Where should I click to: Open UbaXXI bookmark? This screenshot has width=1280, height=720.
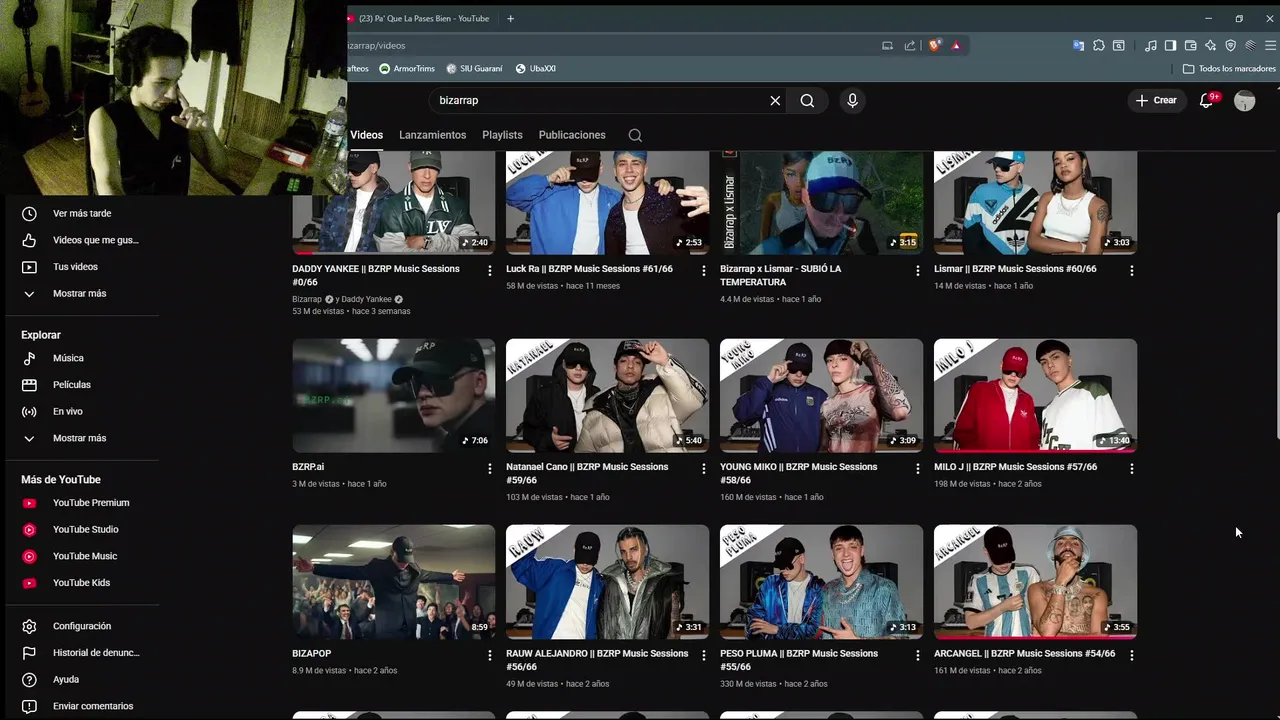(x=536, y=69)
